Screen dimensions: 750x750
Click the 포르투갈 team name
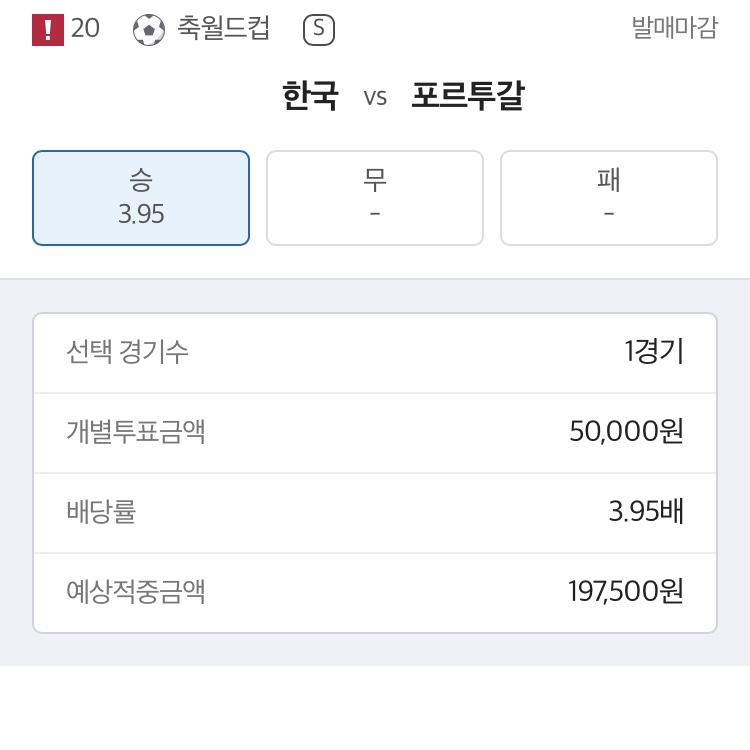pyautogui.click(x=468, y=97)
